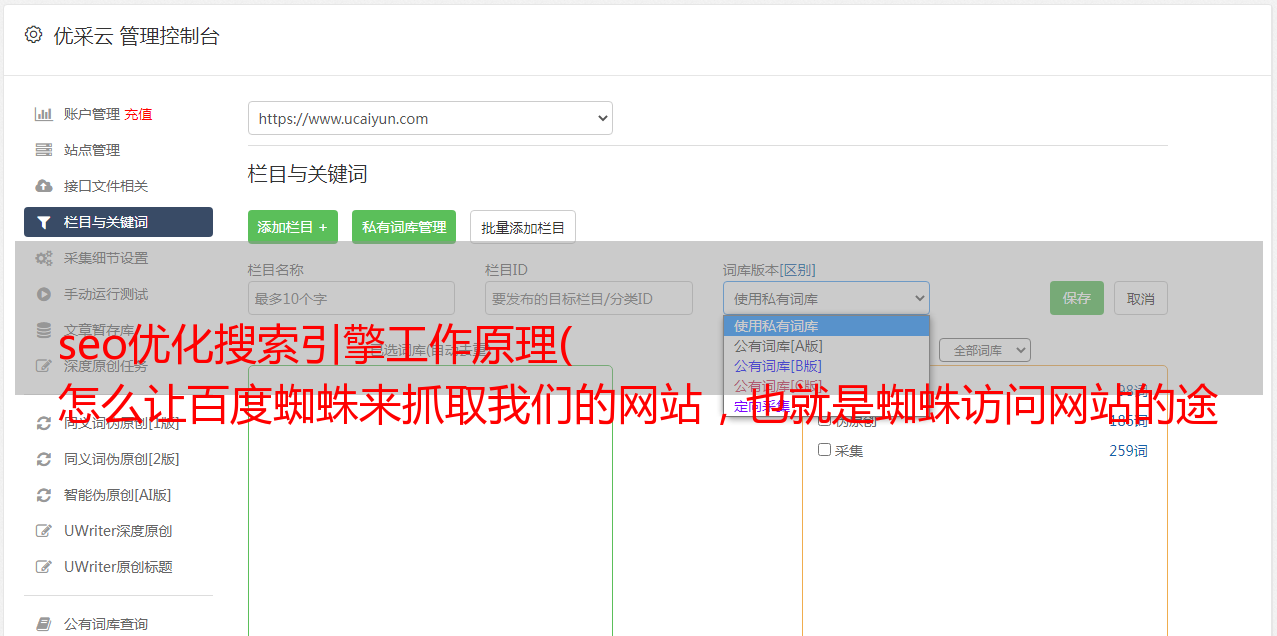Click the cloud upload icon for 接口文件相关
The width and height of the screenshot is (1277, 636).
[44, 186]
